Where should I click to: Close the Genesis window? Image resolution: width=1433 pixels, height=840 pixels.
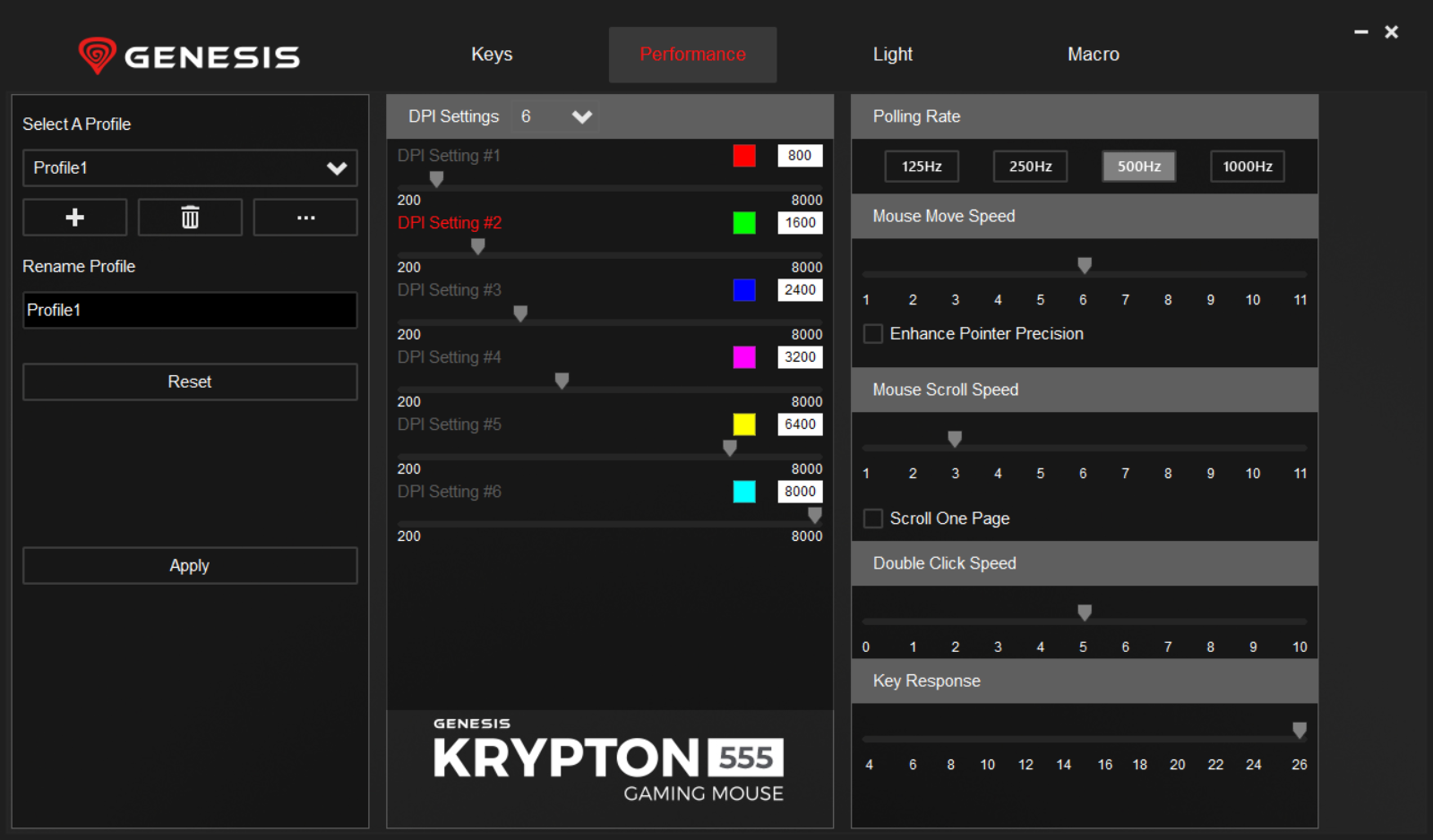click(x=1392, y=32)
